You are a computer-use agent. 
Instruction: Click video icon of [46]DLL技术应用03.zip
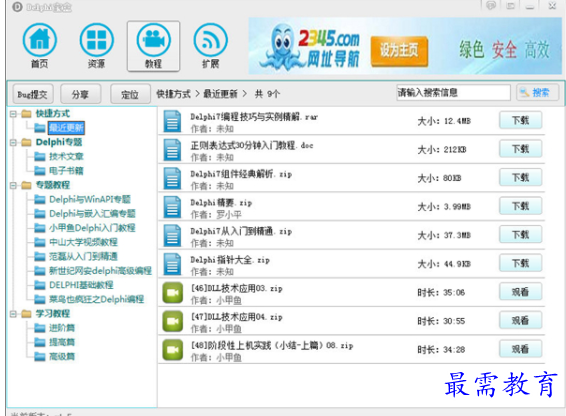point(173,292)
